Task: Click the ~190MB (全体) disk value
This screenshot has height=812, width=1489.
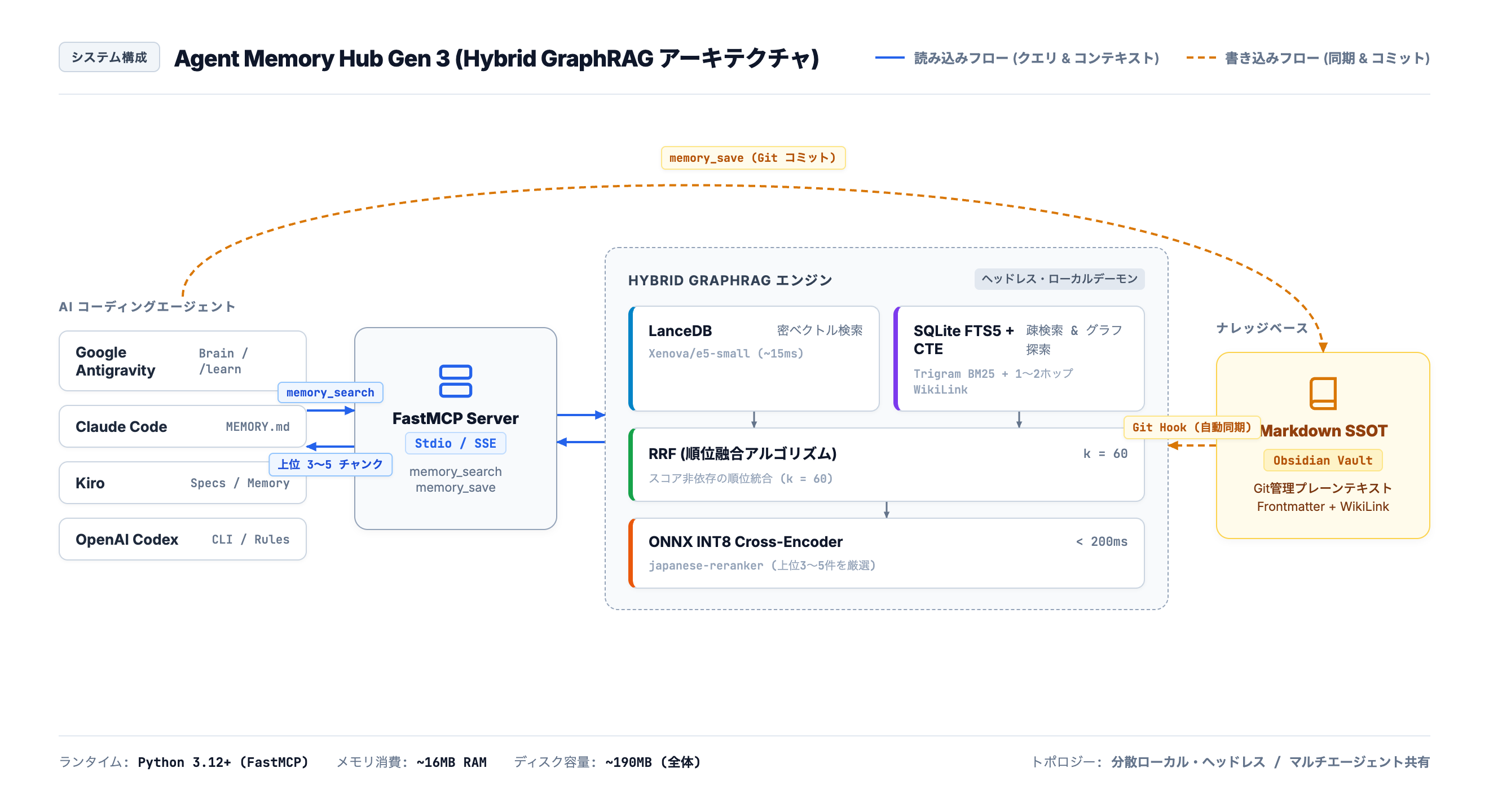Action: 653,762
